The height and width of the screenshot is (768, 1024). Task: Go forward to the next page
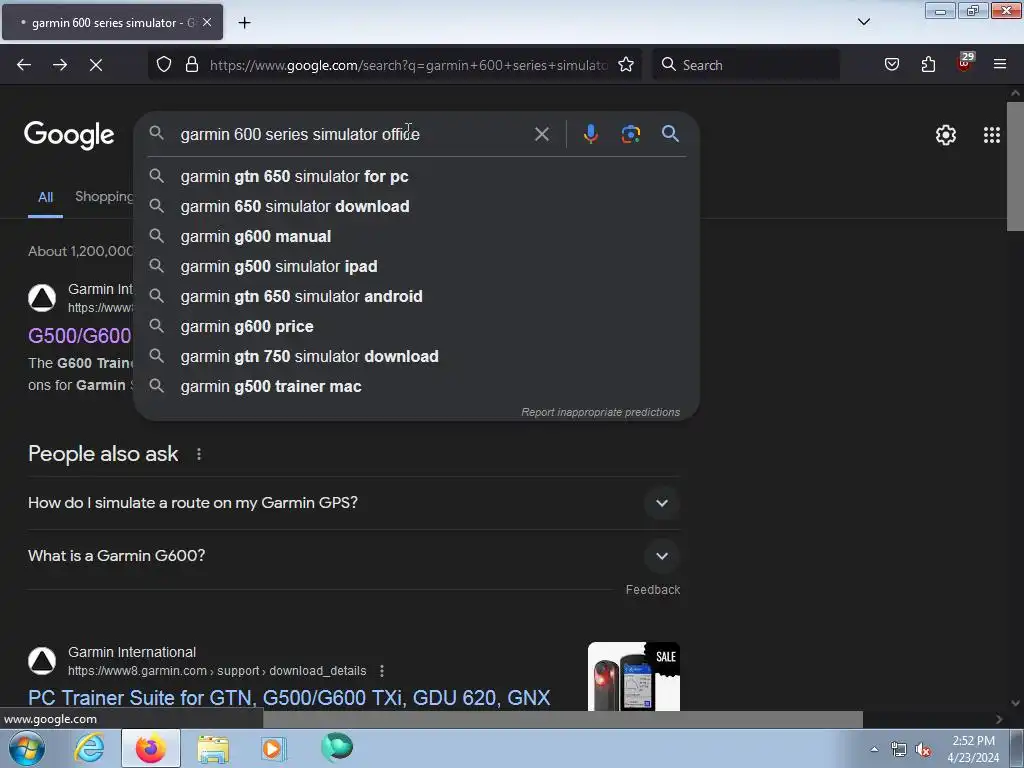coord(59,65)
